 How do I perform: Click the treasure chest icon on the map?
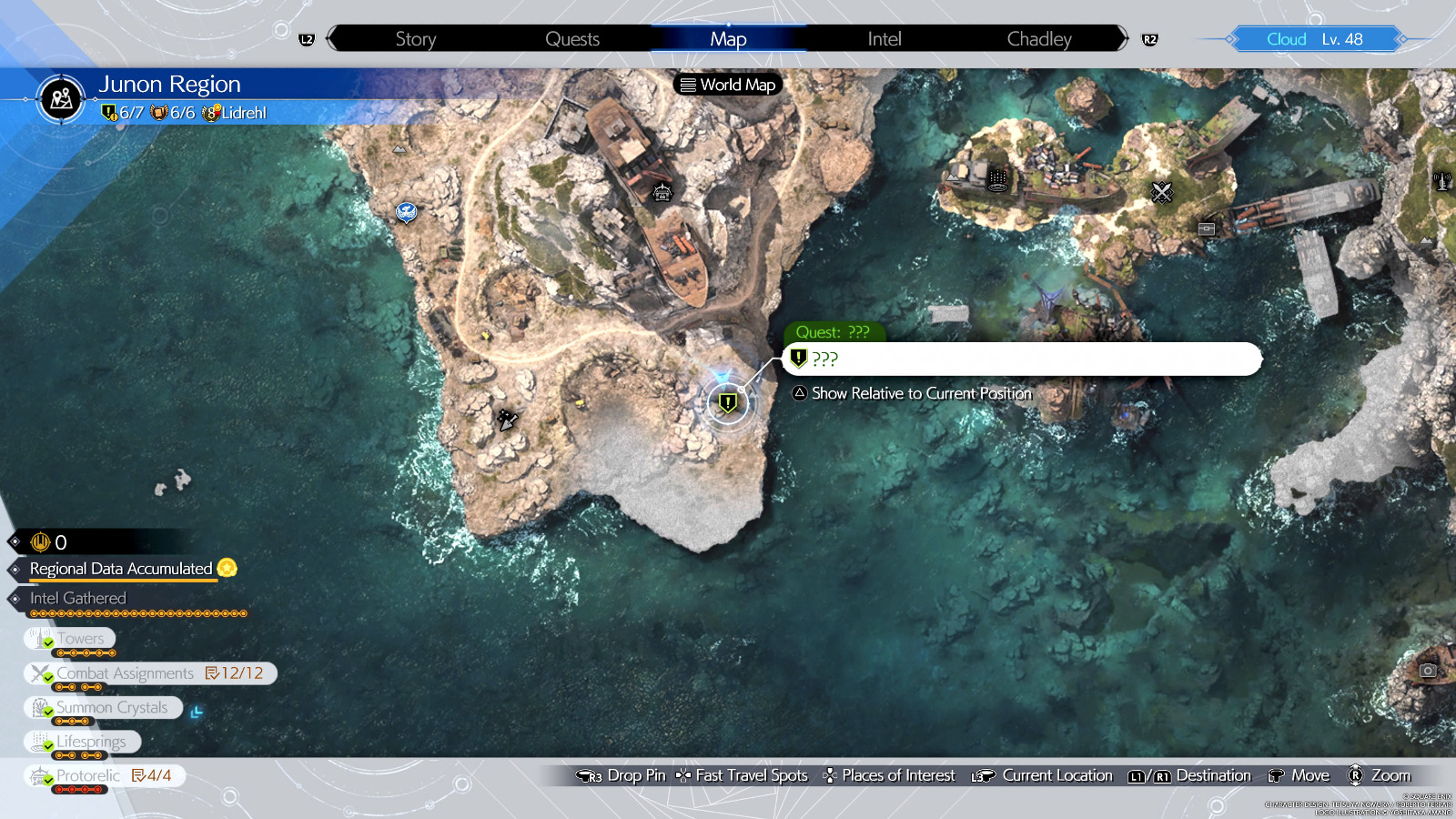1207,228
